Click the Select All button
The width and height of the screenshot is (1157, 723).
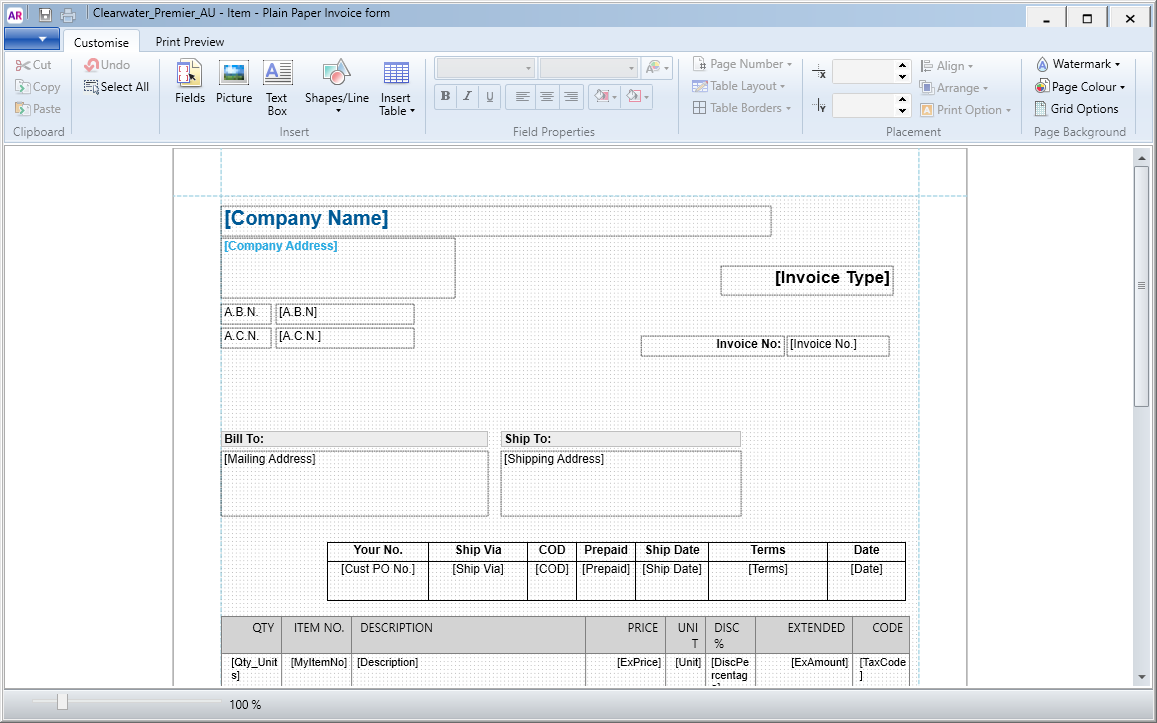(x=116, y=87)
